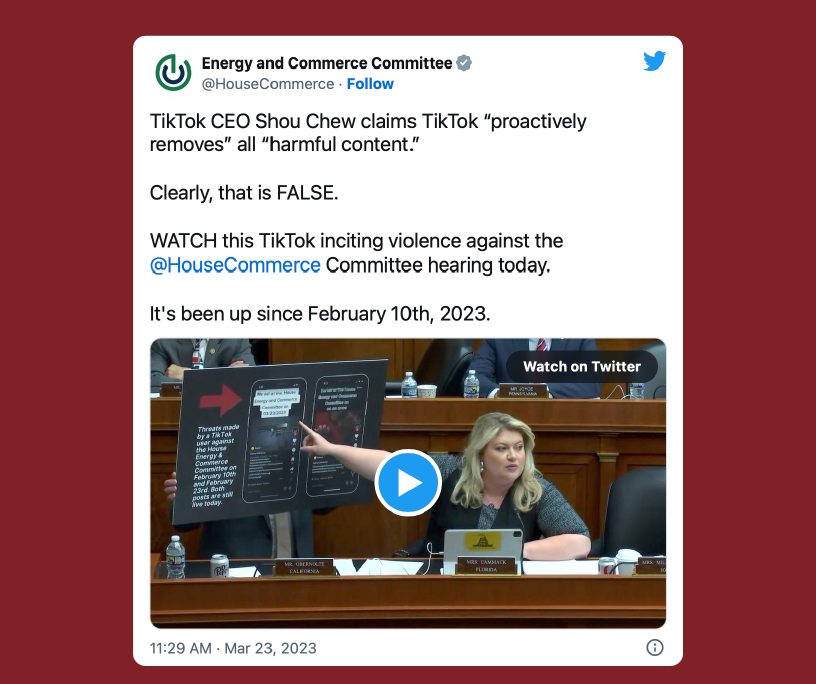Click the Energy and Commerce Committee avatar logo

173,73
